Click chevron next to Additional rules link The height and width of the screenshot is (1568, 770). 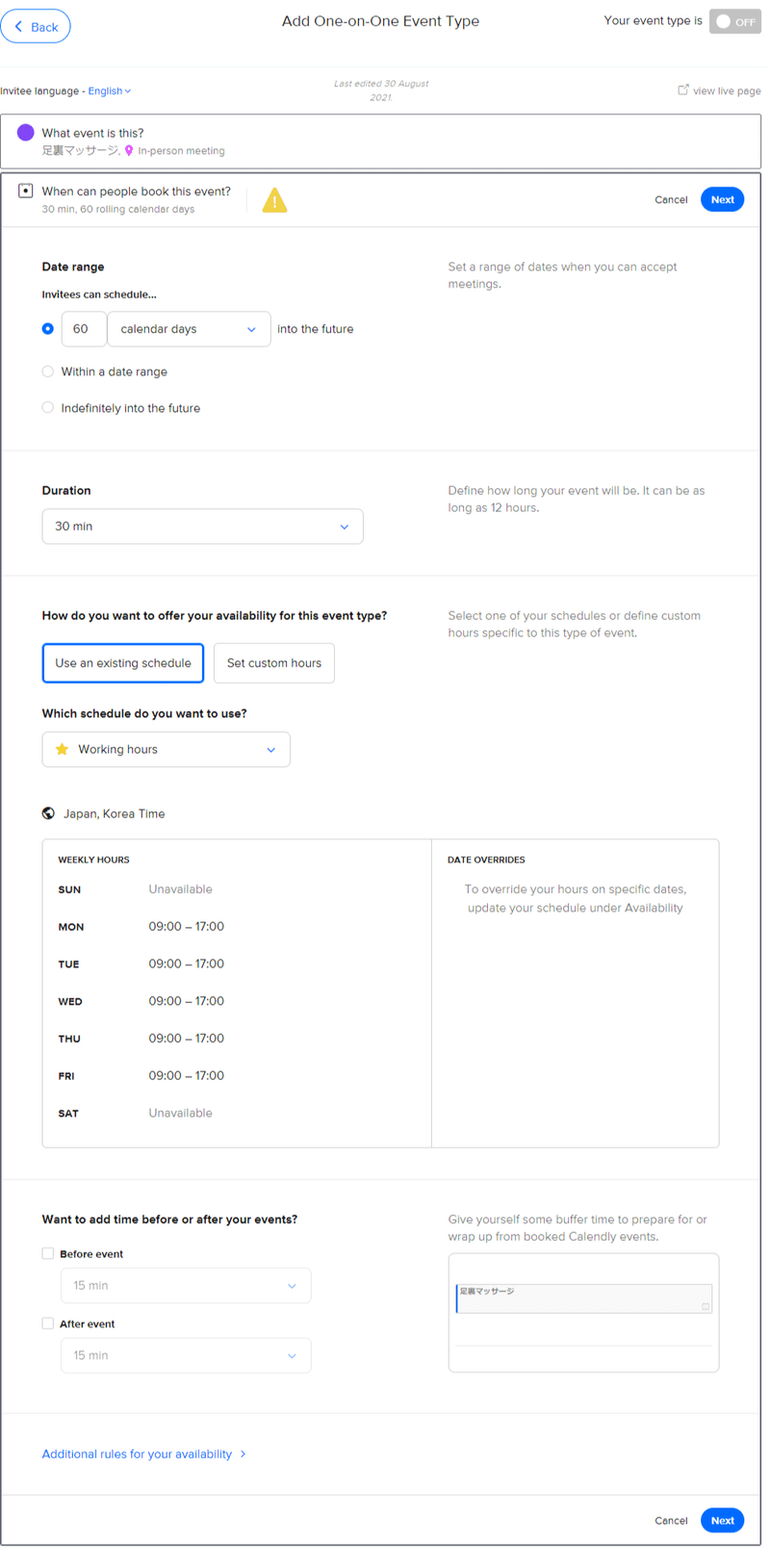point(243,1453)
